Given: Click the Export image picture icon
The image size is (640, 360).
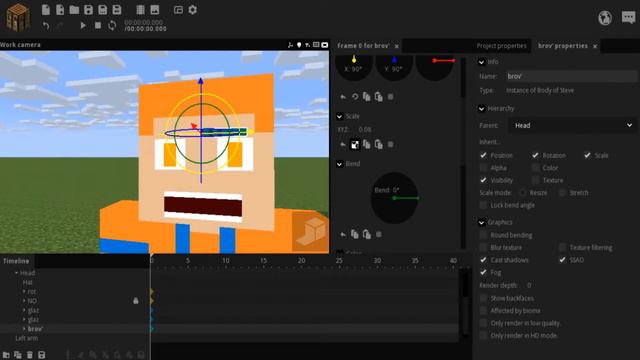Looking at the screenshot, I should pyautogui.click(x=155, y=9).
